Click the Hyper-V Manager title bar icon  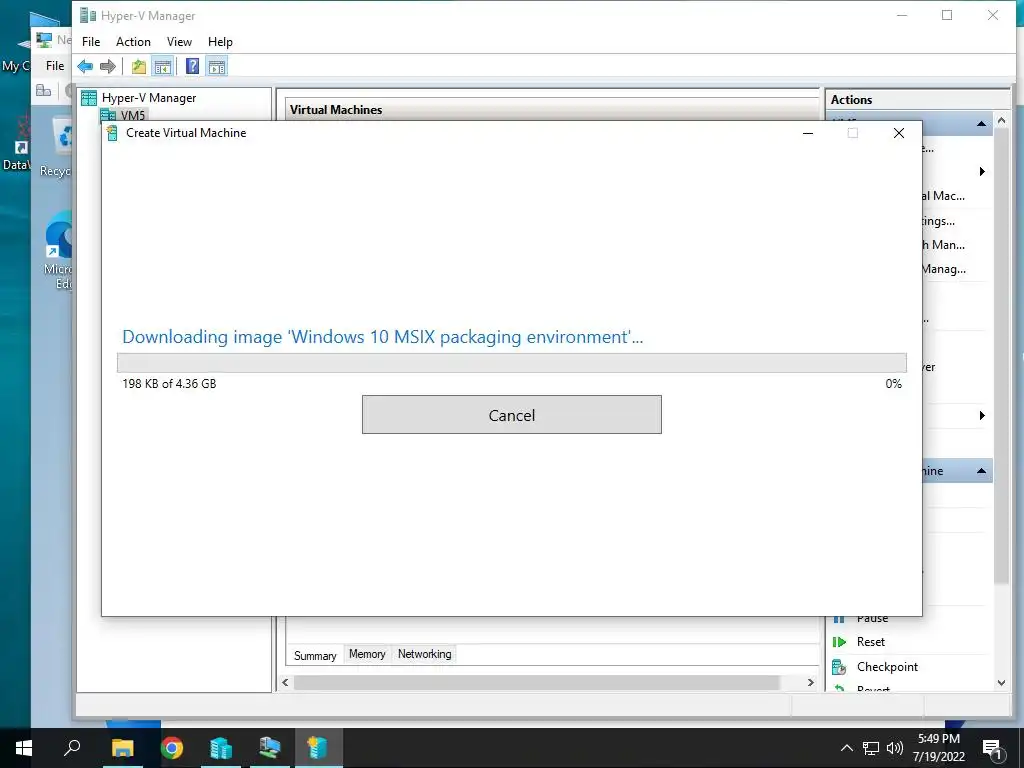tap(88, 16)
